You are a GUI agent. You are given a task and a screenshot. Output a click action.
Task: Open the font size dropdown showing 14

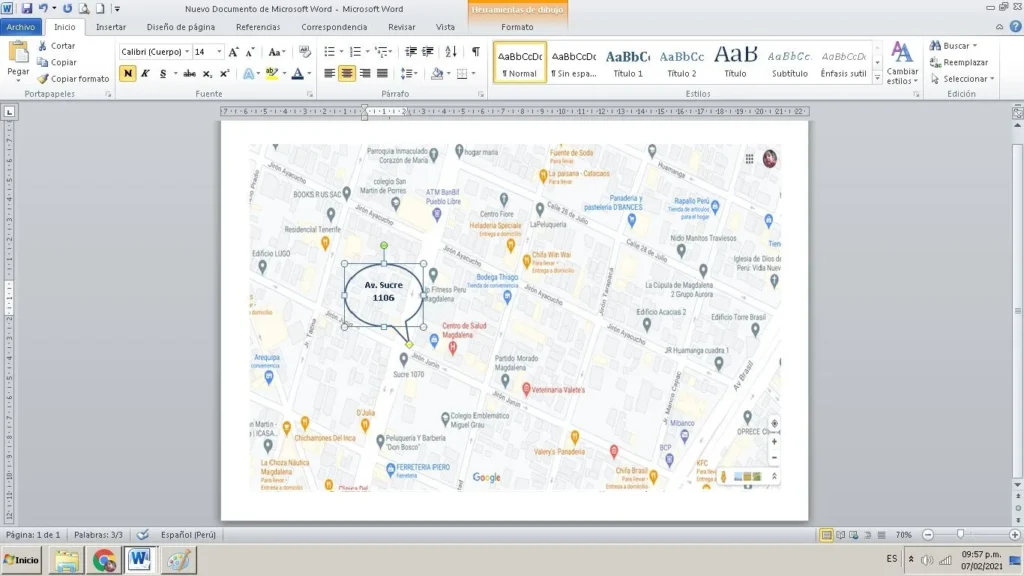point(219,52)
